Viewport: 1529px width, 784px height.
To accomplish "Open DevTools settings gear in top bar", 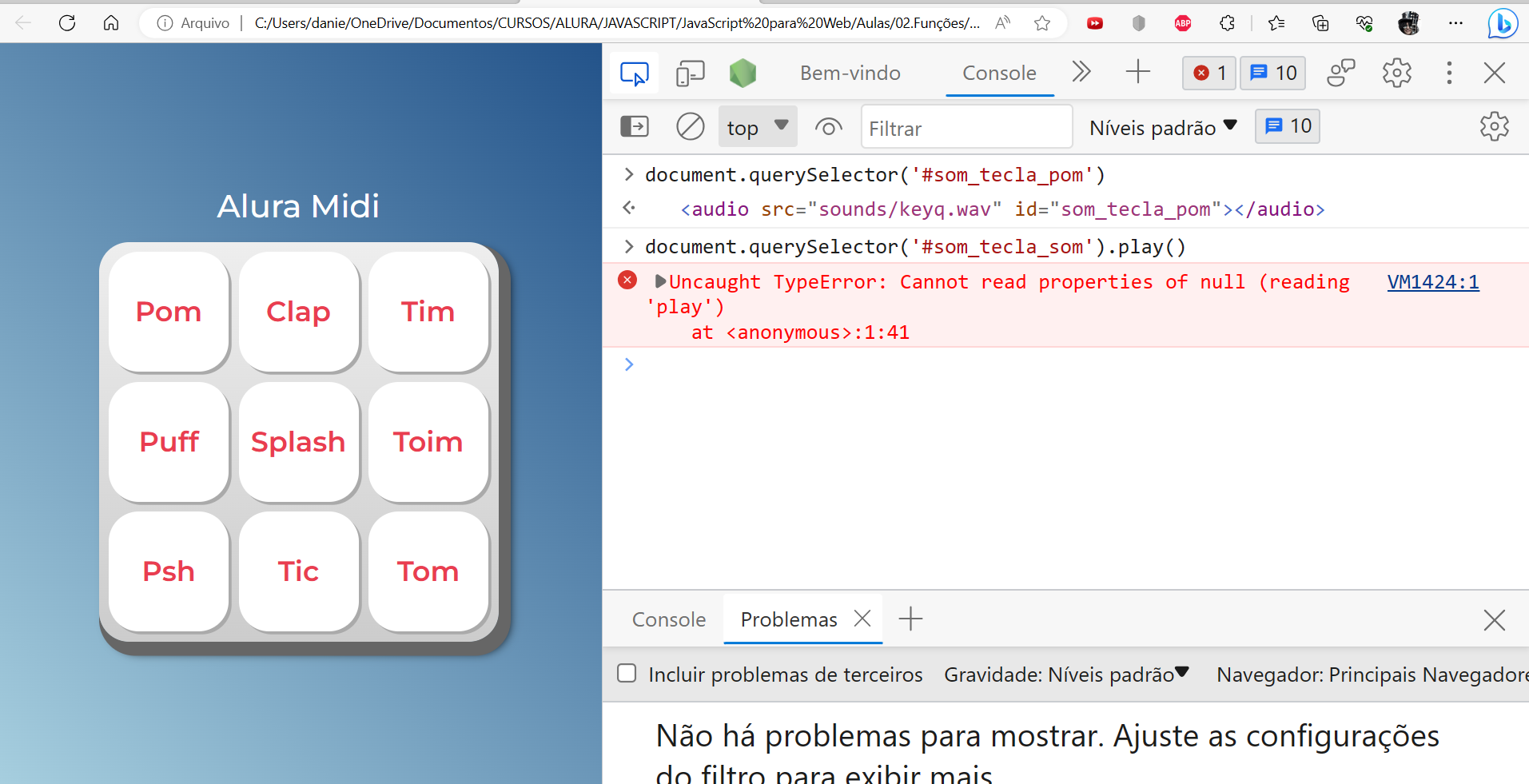I will point(1397,74).
